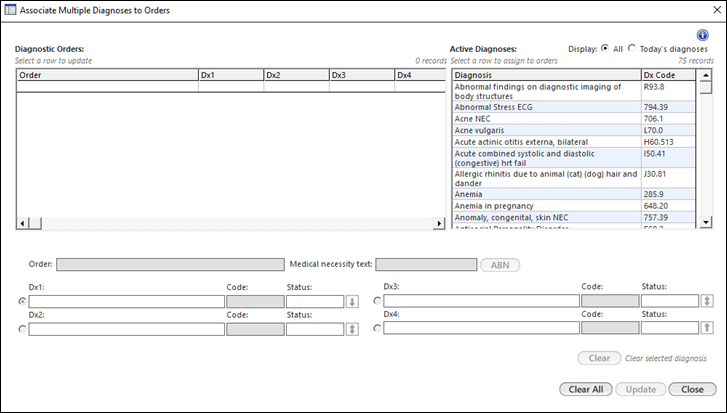
Task: Select the Anemia diagnosis row
Action: (x=574, y=194)
